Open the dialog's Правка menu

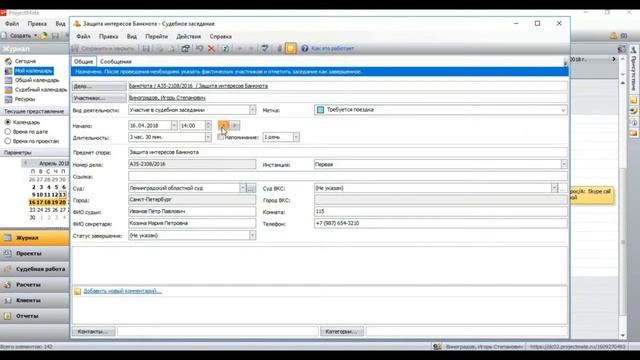[109, 36]
